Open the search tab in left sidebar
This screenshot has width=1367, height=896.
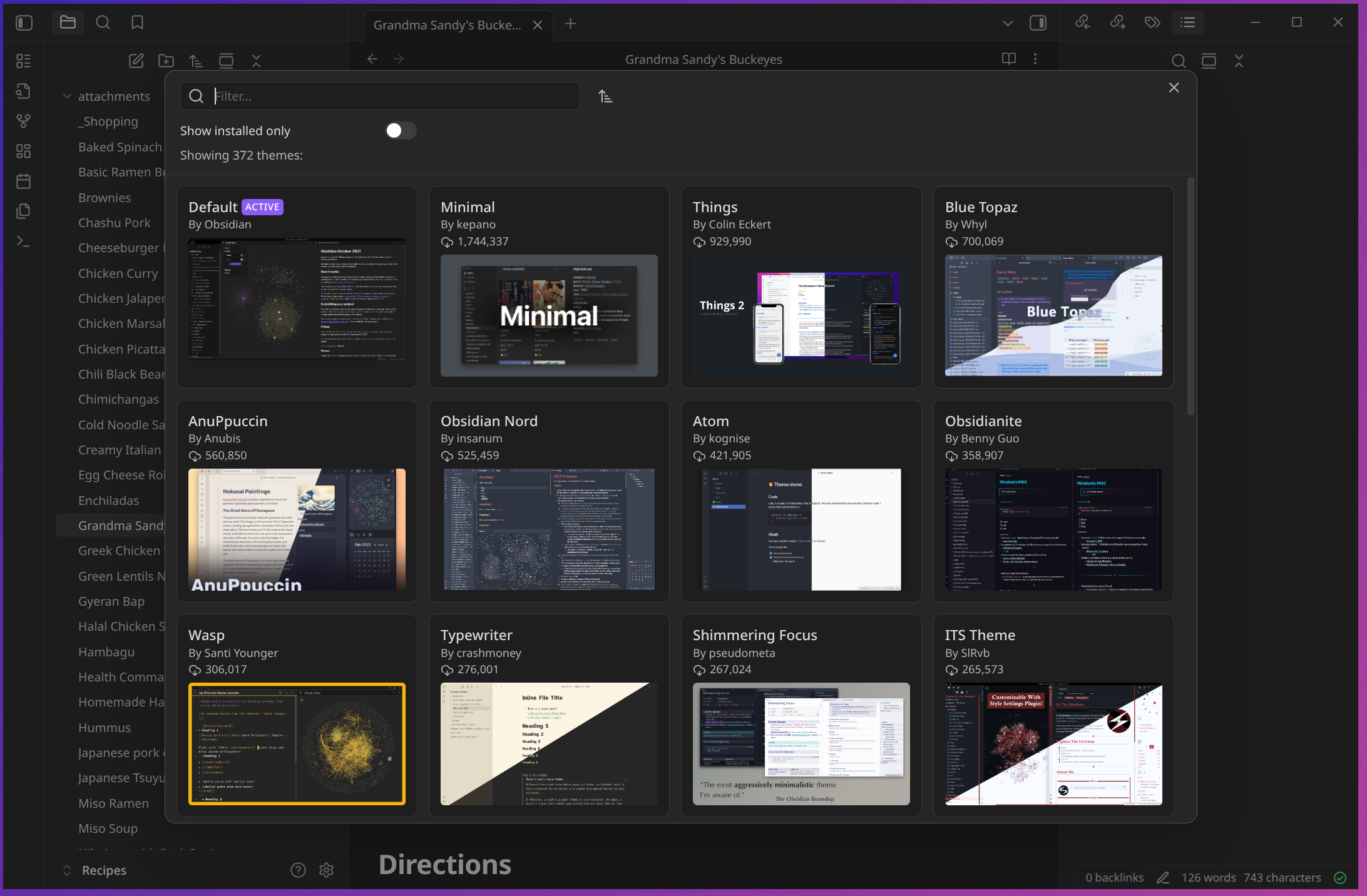(x=103, y=23)
